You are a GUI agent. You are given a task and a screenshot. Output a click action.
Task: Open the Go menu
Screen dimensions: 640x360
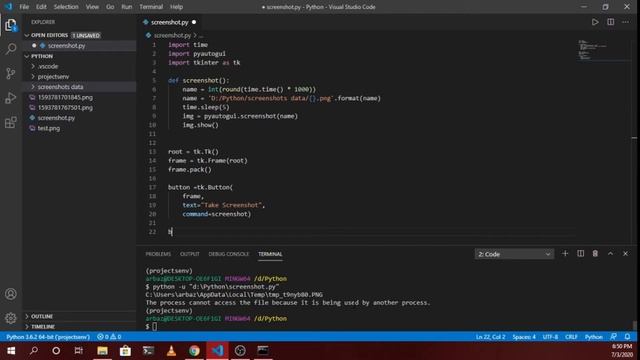110,7
